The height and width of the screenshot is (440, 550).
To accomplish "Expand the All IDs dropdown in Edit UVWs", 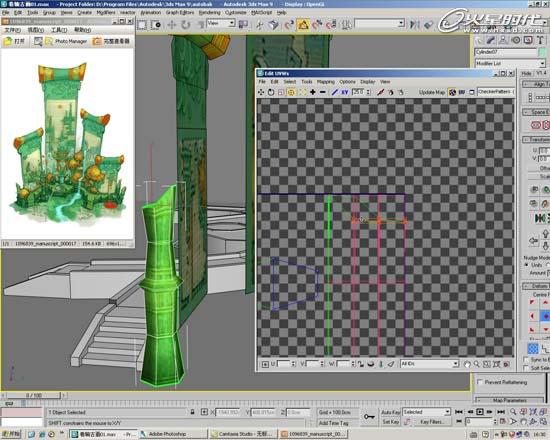I will 430,364.
